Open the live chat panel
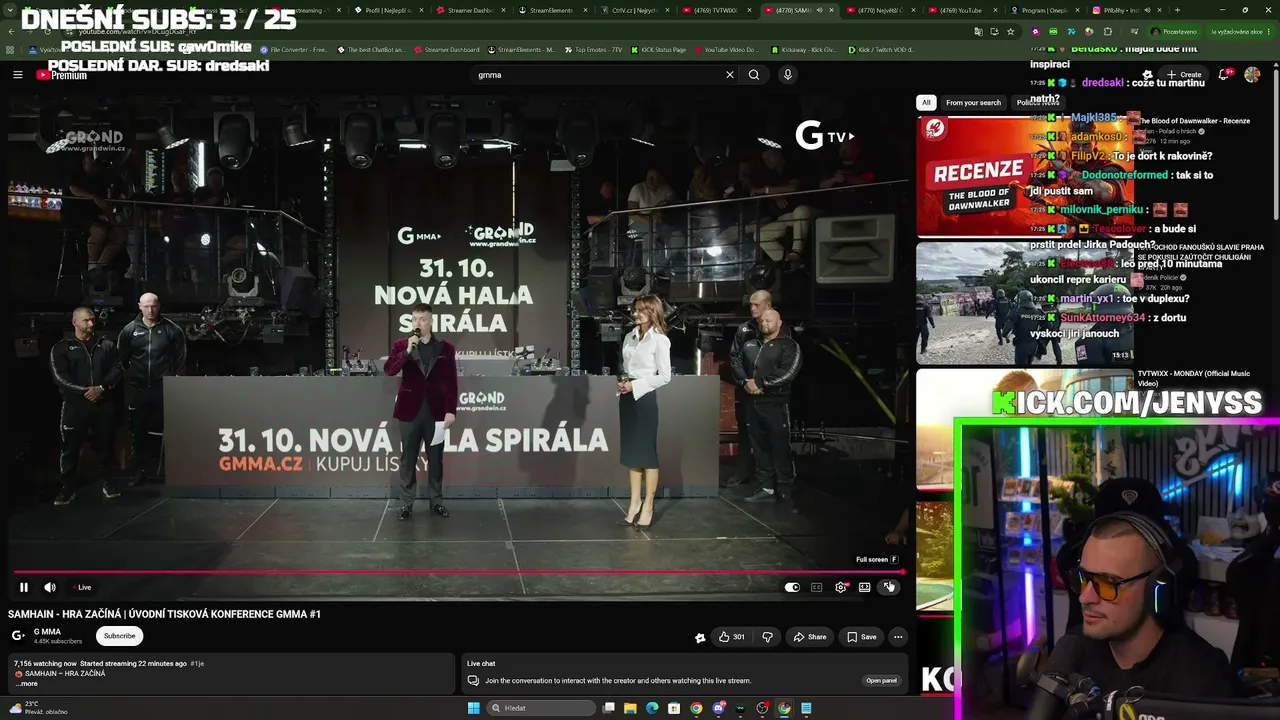This screenshot has height=720, width=1280. click(881, 681)
